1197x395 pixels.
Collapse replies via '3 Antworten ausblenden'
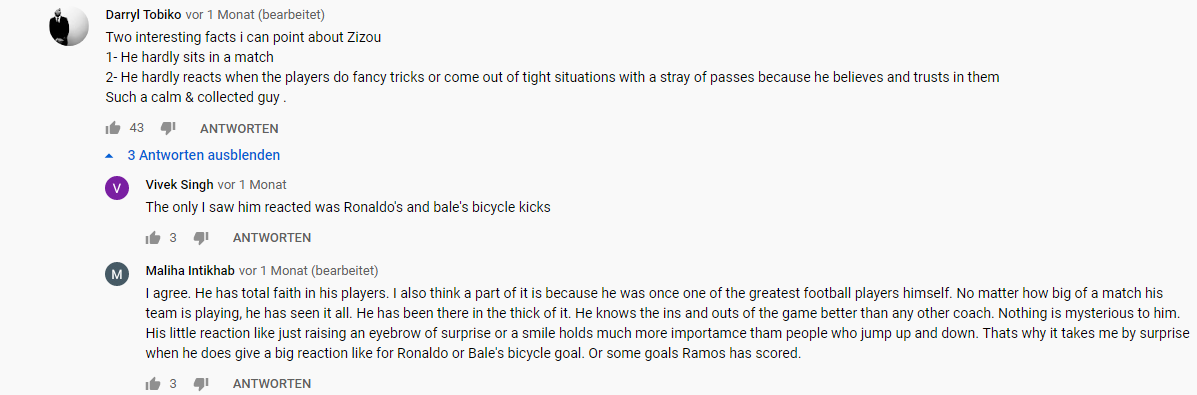(203, 155)
